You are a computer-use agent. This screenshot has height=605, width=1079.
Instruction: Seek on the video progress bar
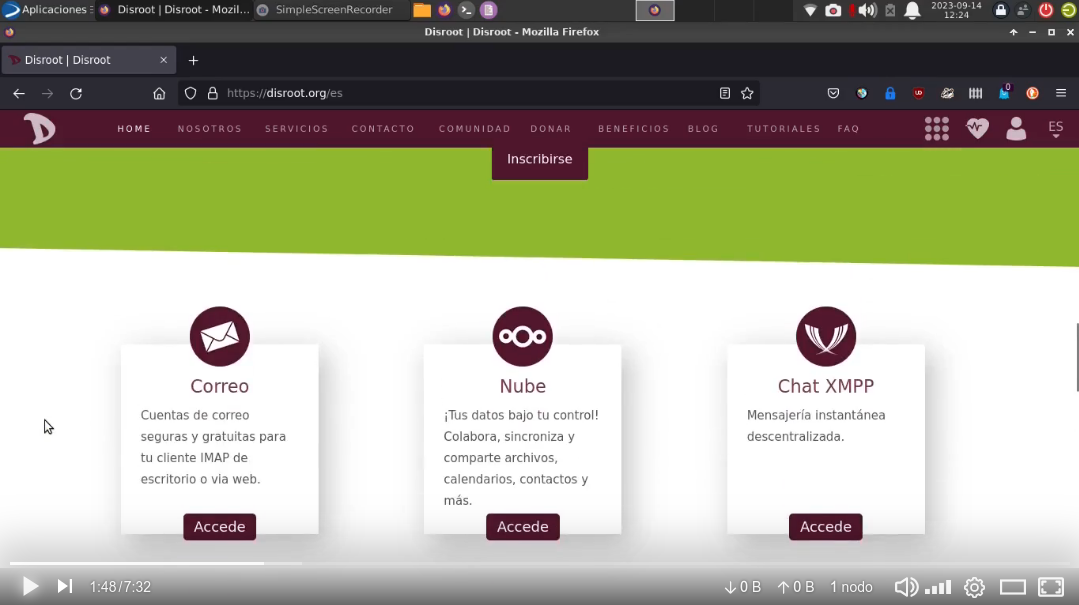click(x=540, y=563)
